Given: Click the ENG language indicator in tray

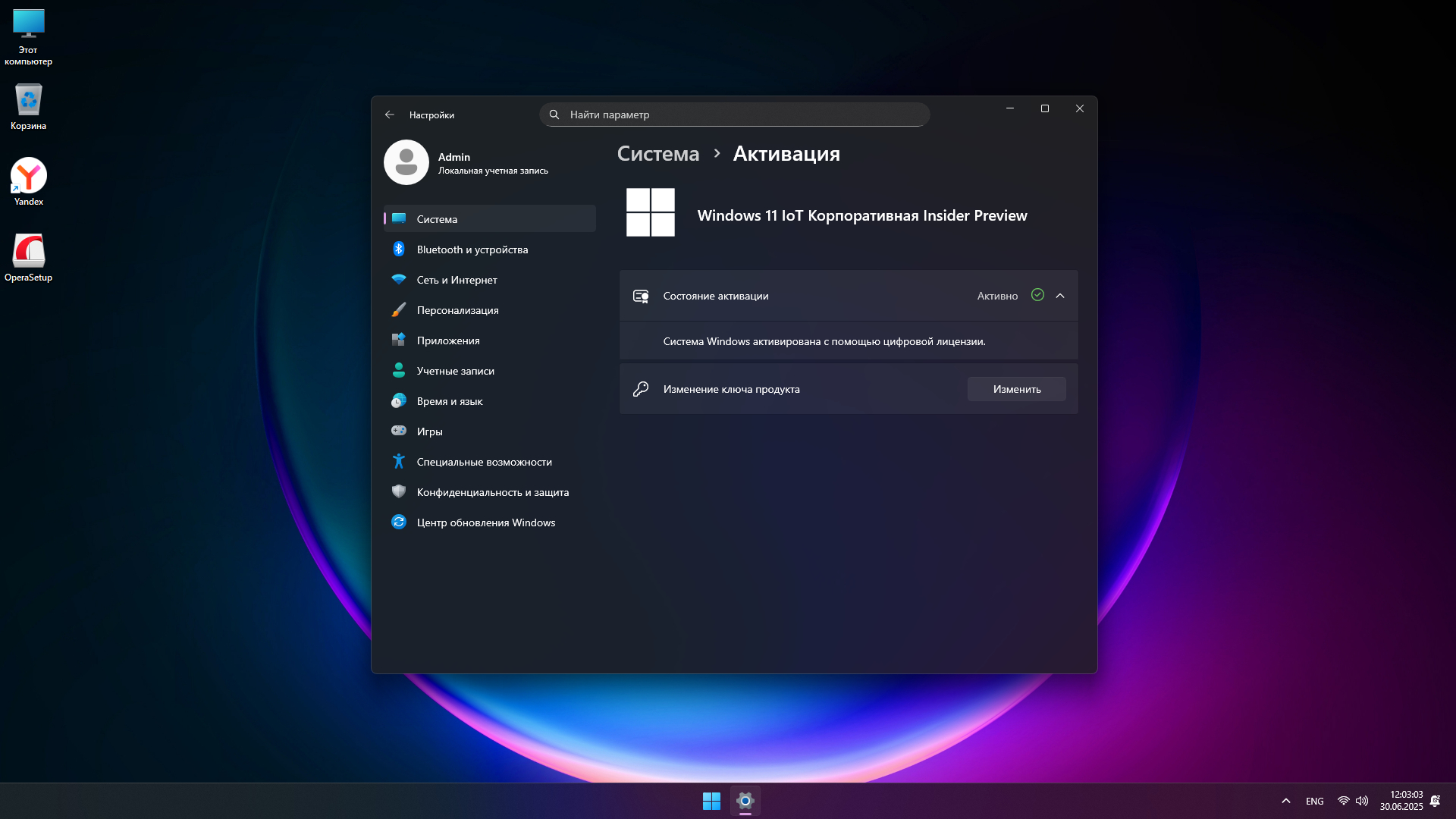Looking at the screenshot, I should pos(1315,801).
